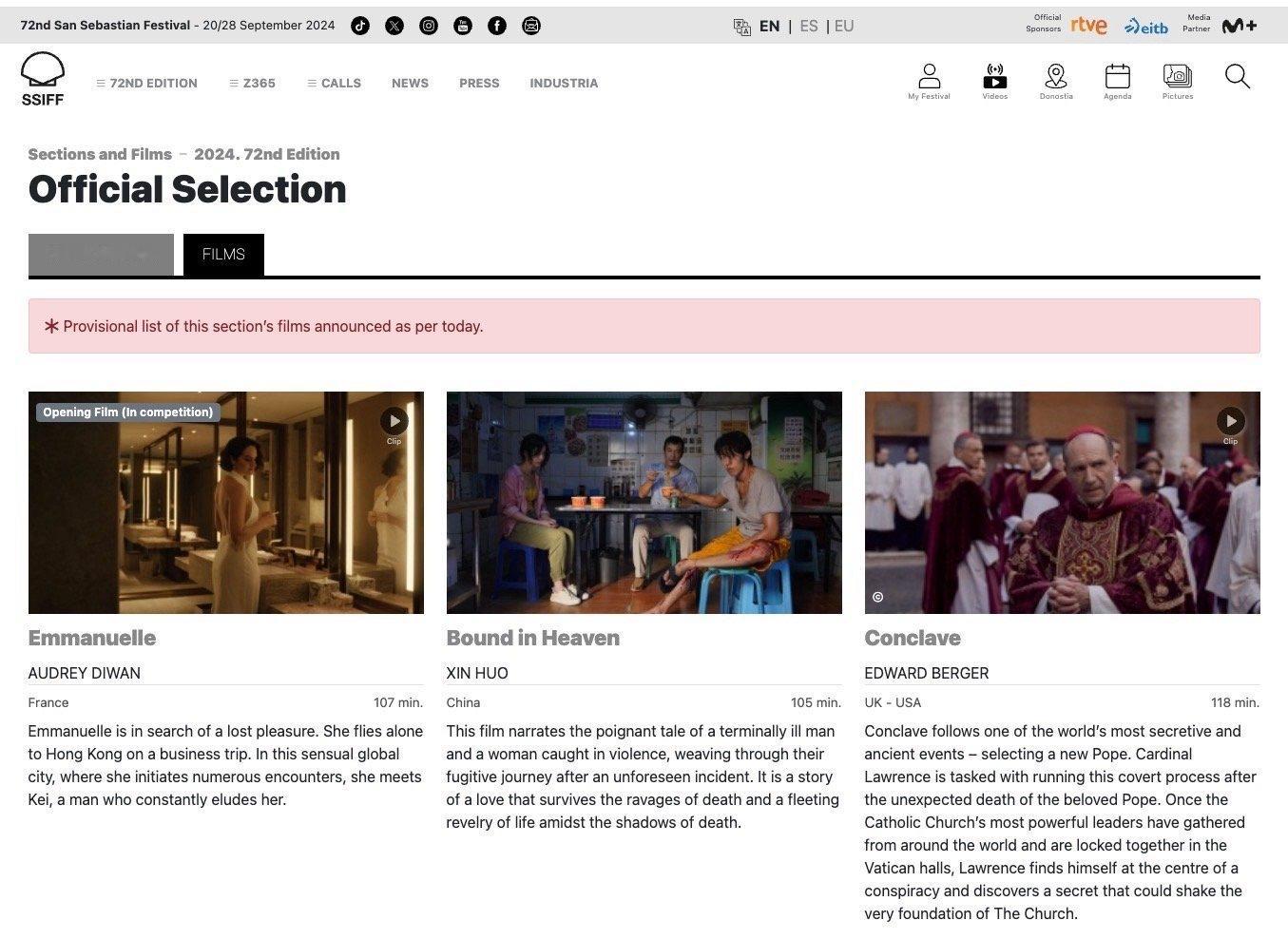1288x939 pixels.
Task: Click the UK - USA country text
Action: pos(893,702)
